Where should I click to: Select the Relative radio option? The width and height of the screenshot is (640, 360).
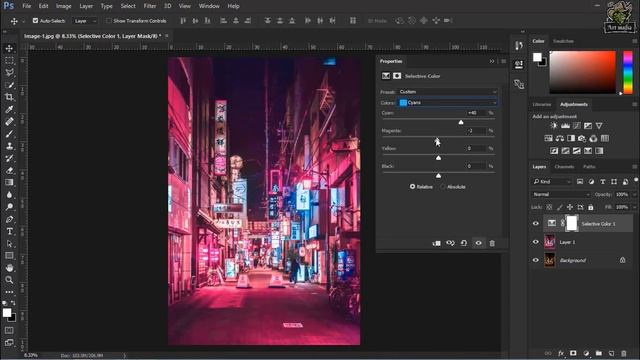pos(412,187)
